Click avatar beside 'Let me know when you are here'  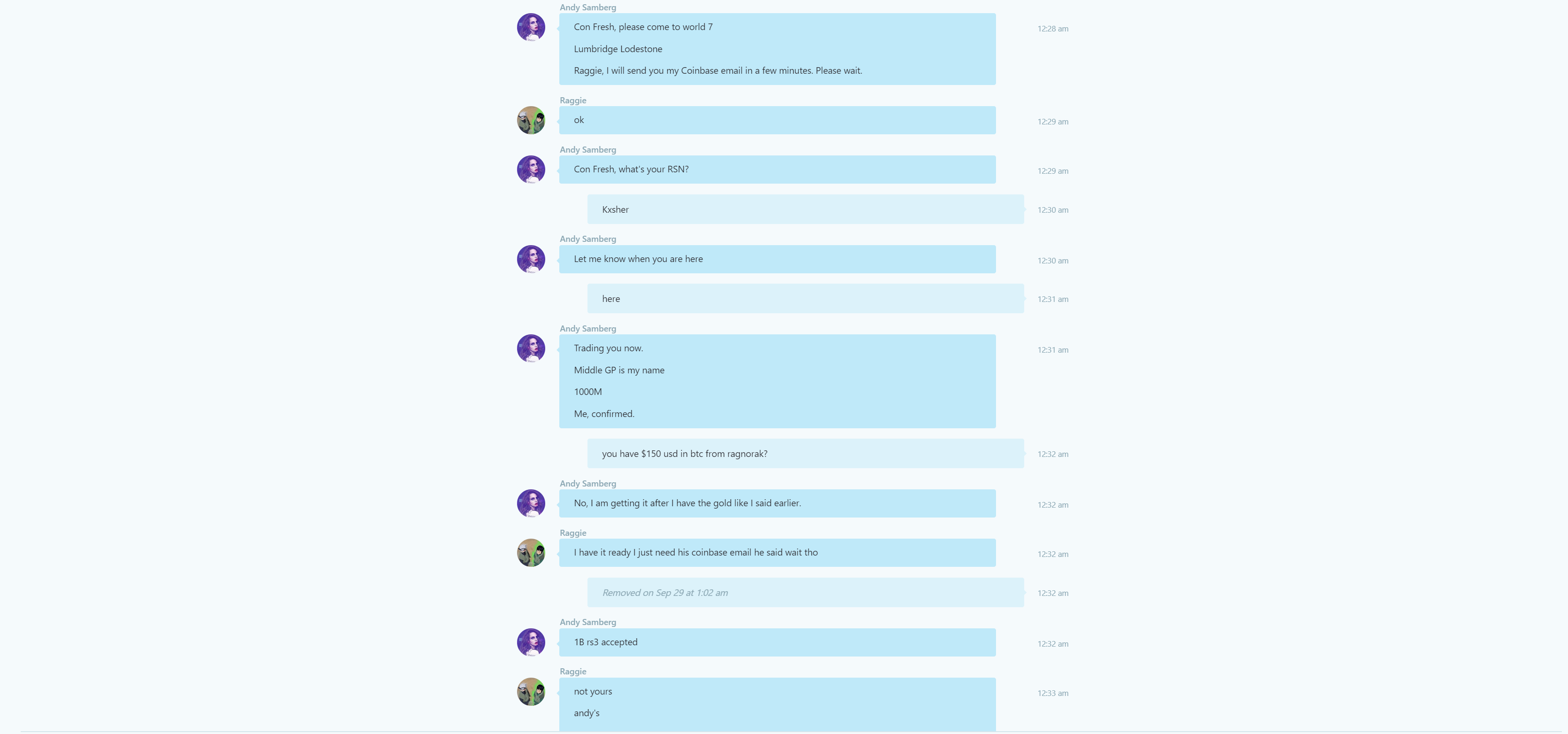tap(531, 259)
